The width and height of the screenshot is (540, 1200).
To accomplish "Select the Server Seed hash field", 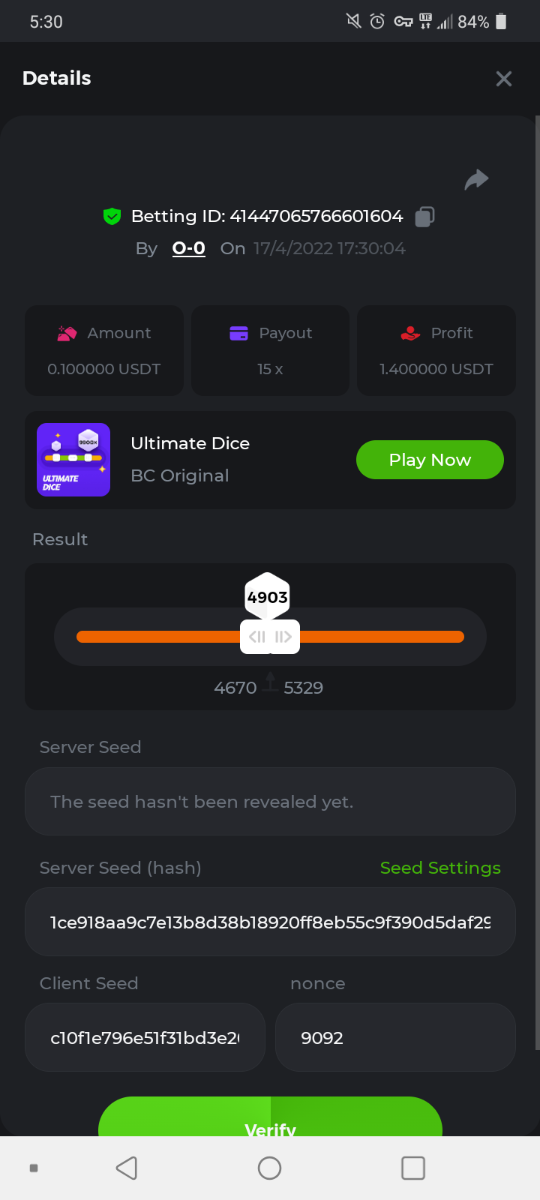I will pyautogui.click(x=270, y=921).
